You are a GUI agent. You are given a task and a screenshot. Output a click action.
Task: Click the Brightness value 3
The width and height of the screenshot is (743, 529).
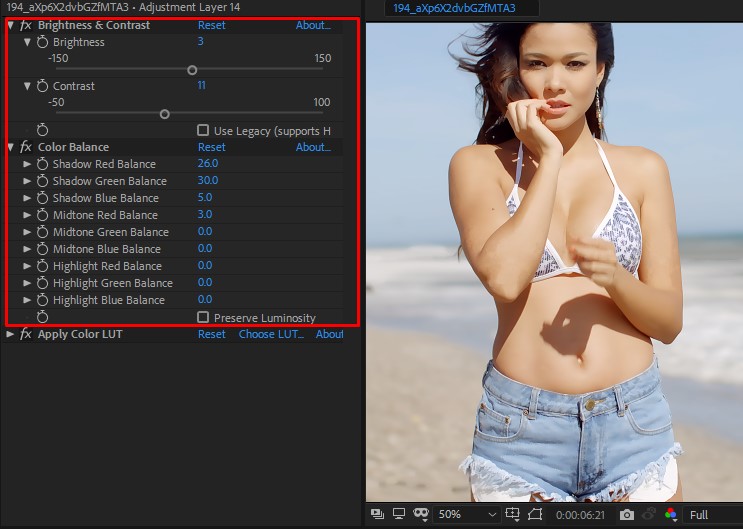click(200, 41)
